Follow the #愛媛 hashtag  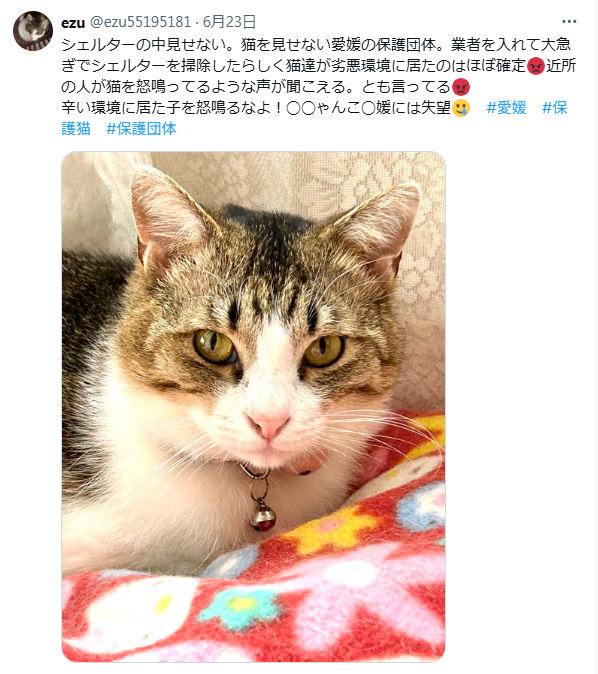pos(506,108)
